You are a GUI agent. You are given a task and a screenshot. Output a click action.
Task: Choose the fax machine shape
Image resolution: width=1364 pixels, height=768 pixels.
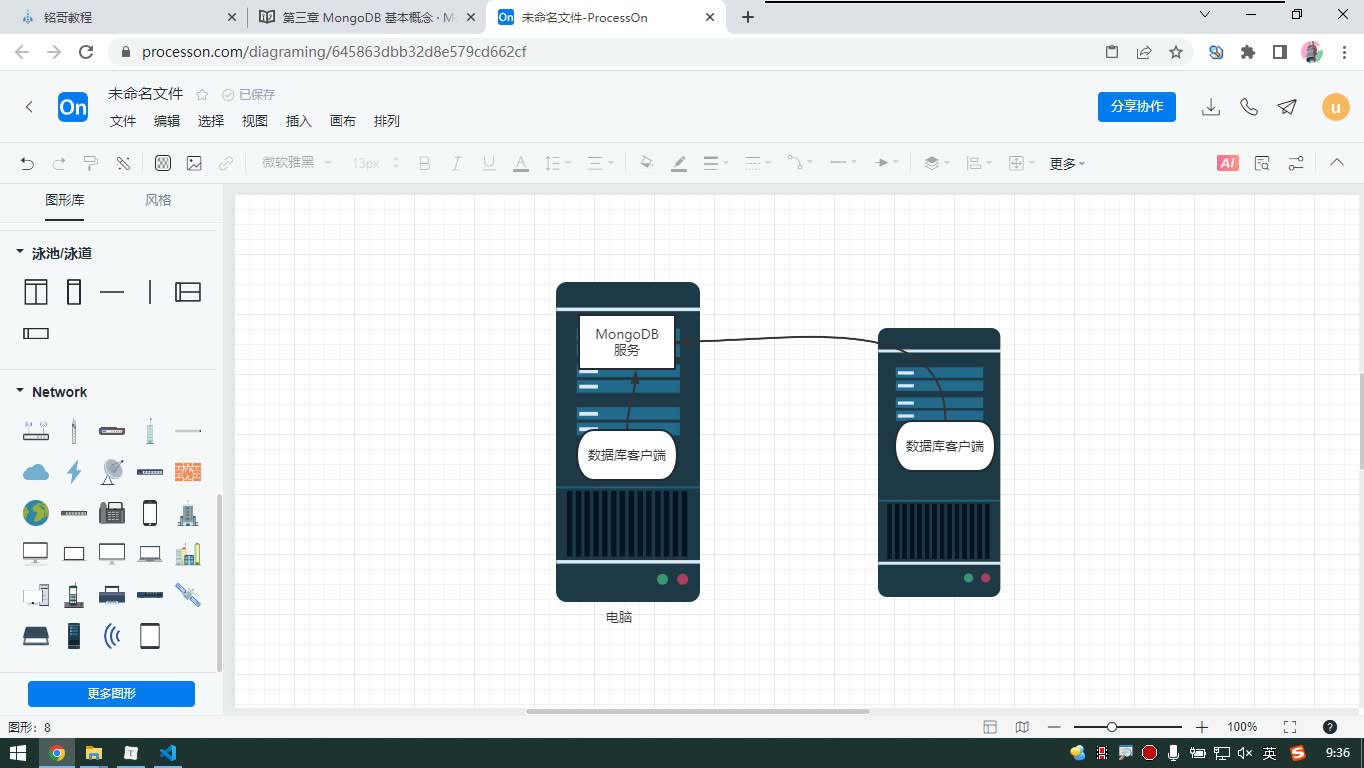[x=112, y=513]
